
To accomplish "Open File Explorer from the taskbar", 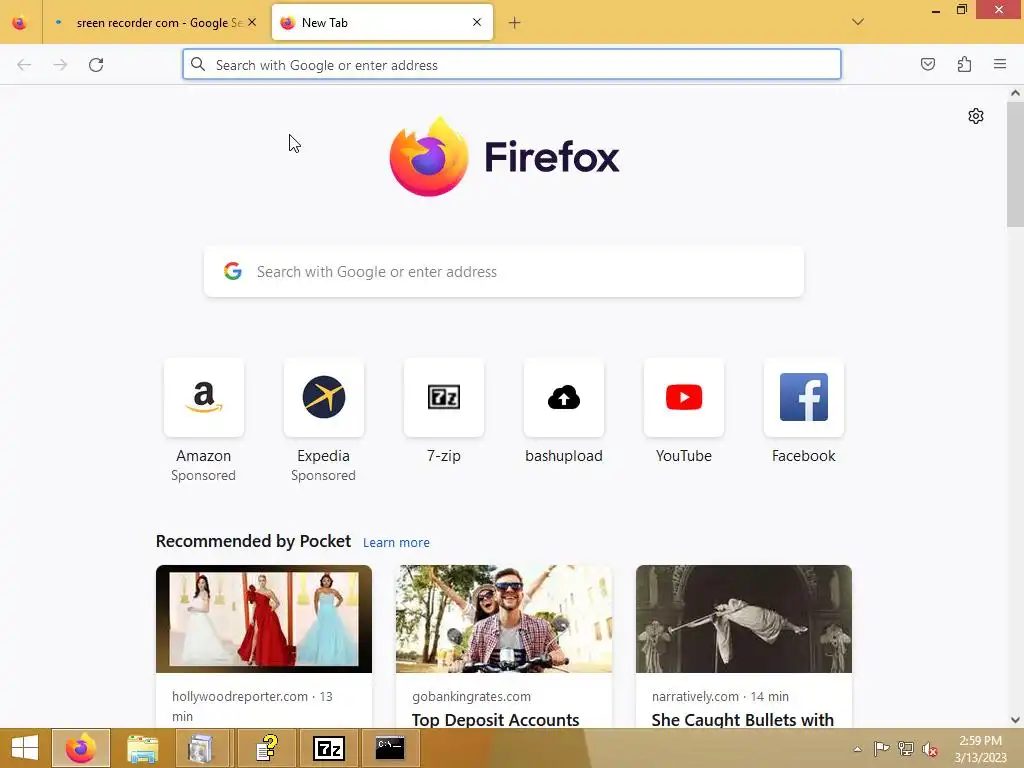I will [x=142, y=748].
